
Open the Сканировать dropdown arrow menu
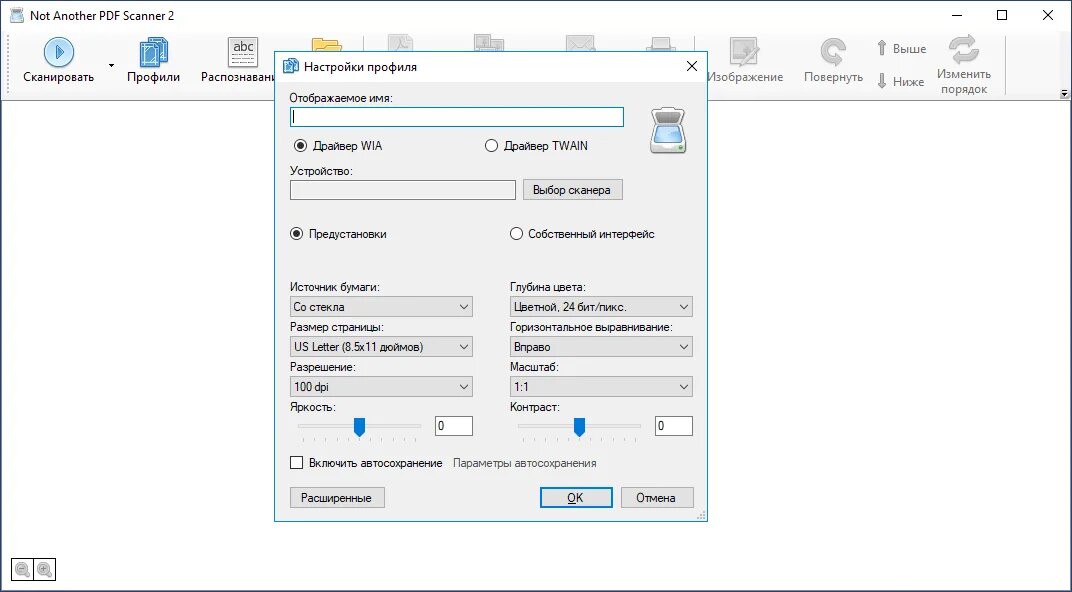(111, 66)
